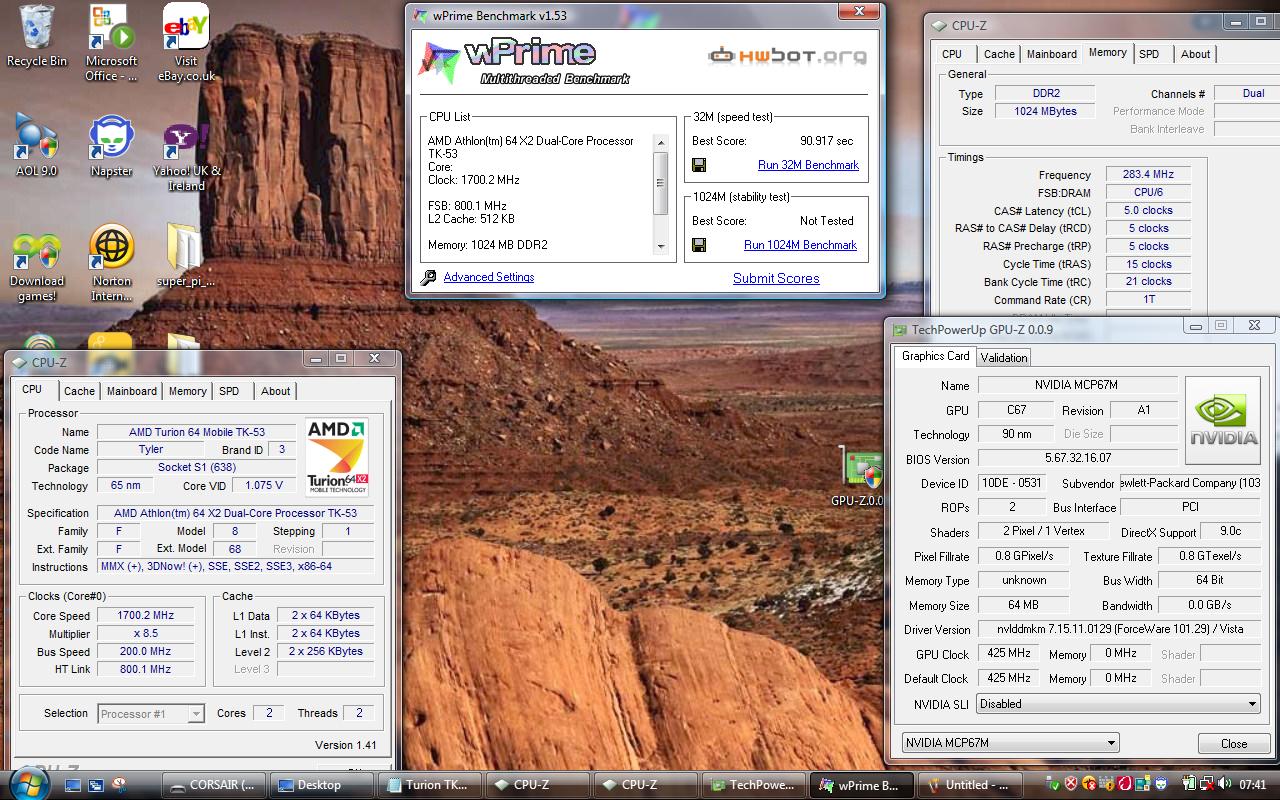Click the BIOS Version field 5.67.32.16.07

1078,459
